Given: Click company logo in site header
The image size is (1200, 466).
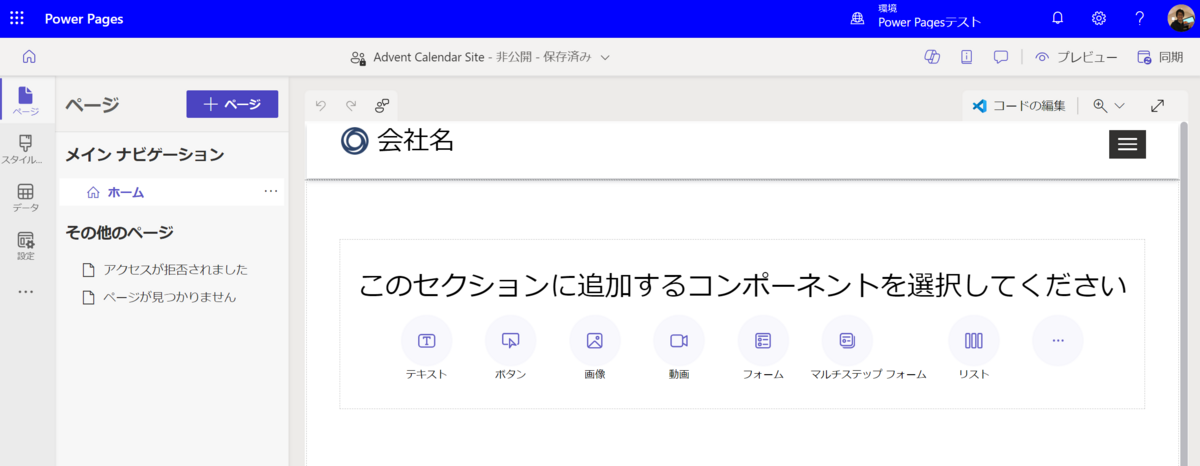Looking at the screenshot, I should [355, 141].
